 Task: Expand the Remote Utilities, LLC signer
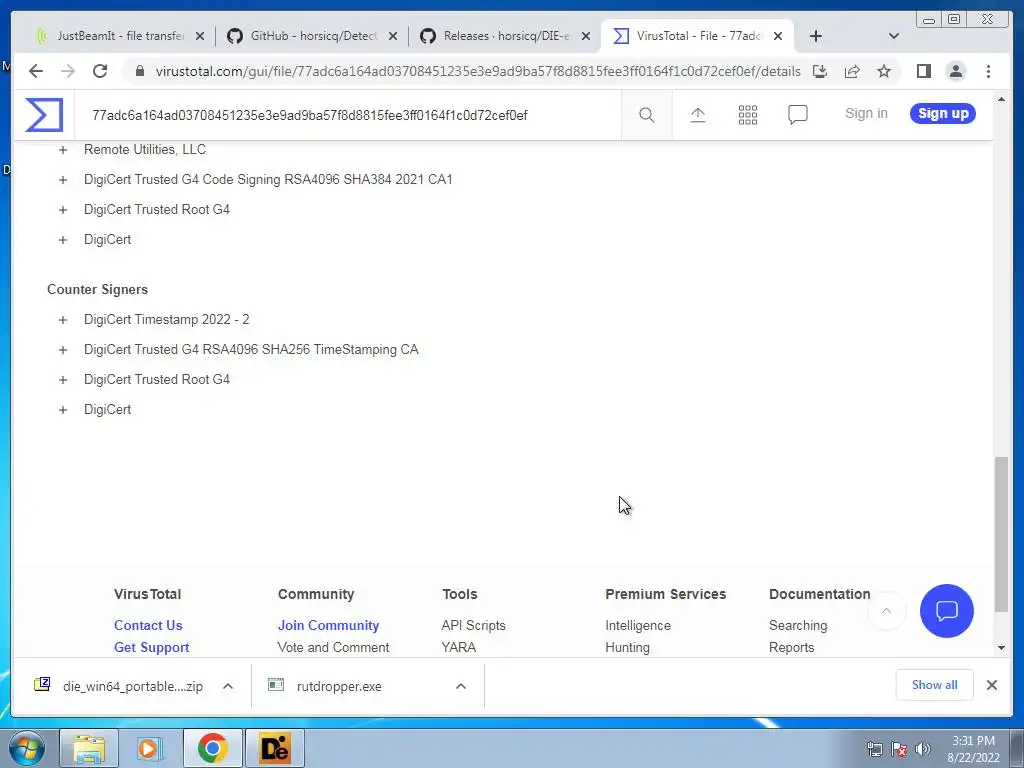(63, 150)
